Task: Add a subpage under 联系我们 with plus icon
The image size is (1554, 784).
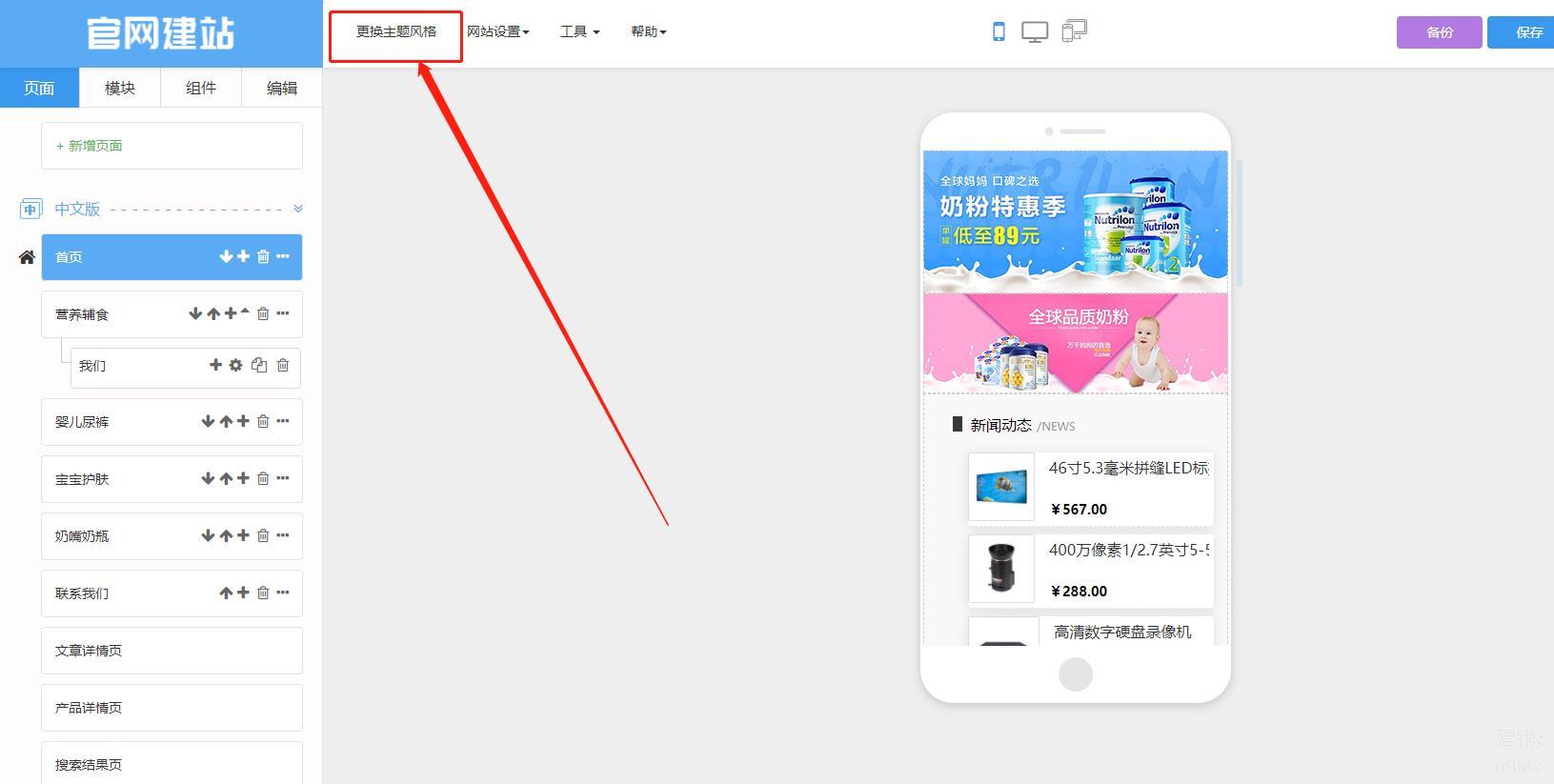Action: pyautogui.click(x=243, y=593)
